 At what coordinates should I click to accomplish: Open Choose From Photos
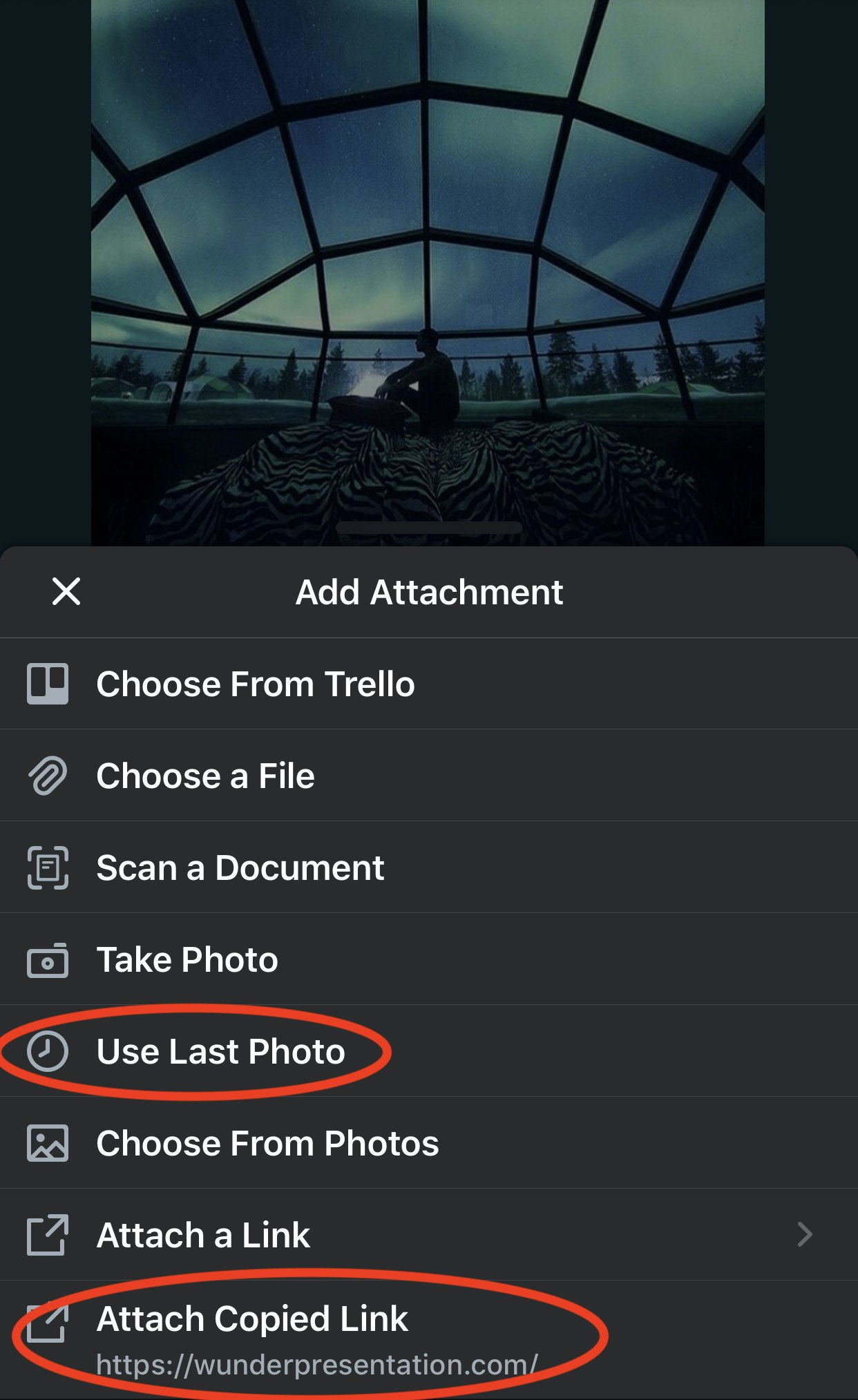point(267,1143)
